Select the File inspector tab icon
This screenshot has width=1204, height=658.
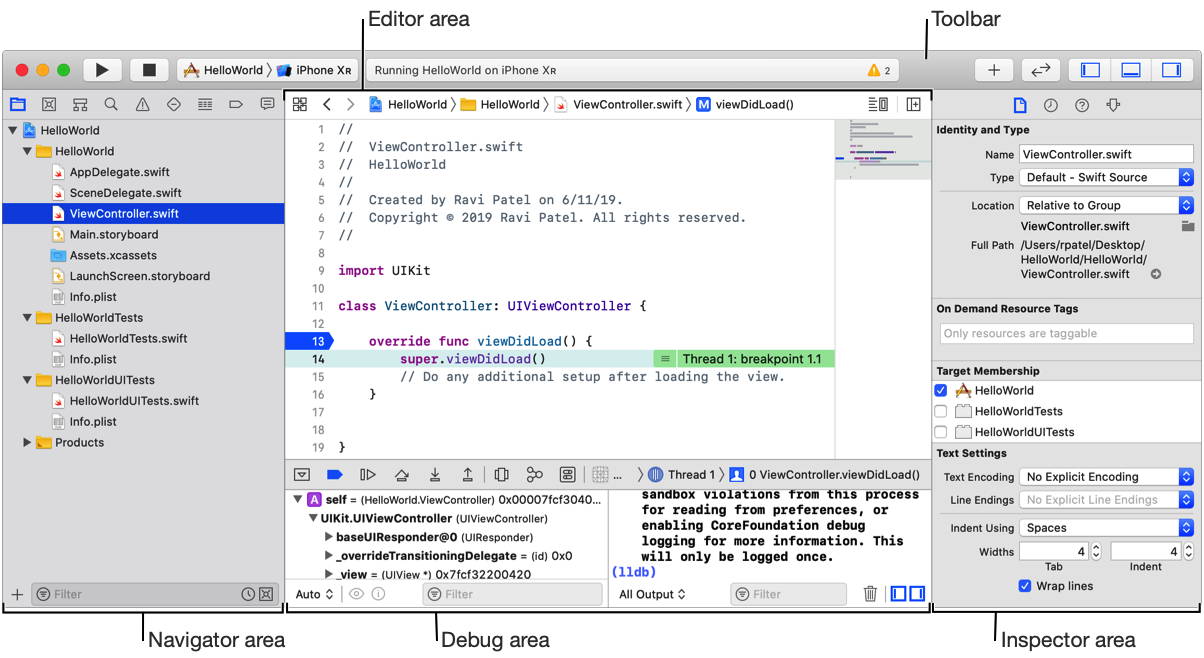pyautogui.click(x=1020, y=105)
